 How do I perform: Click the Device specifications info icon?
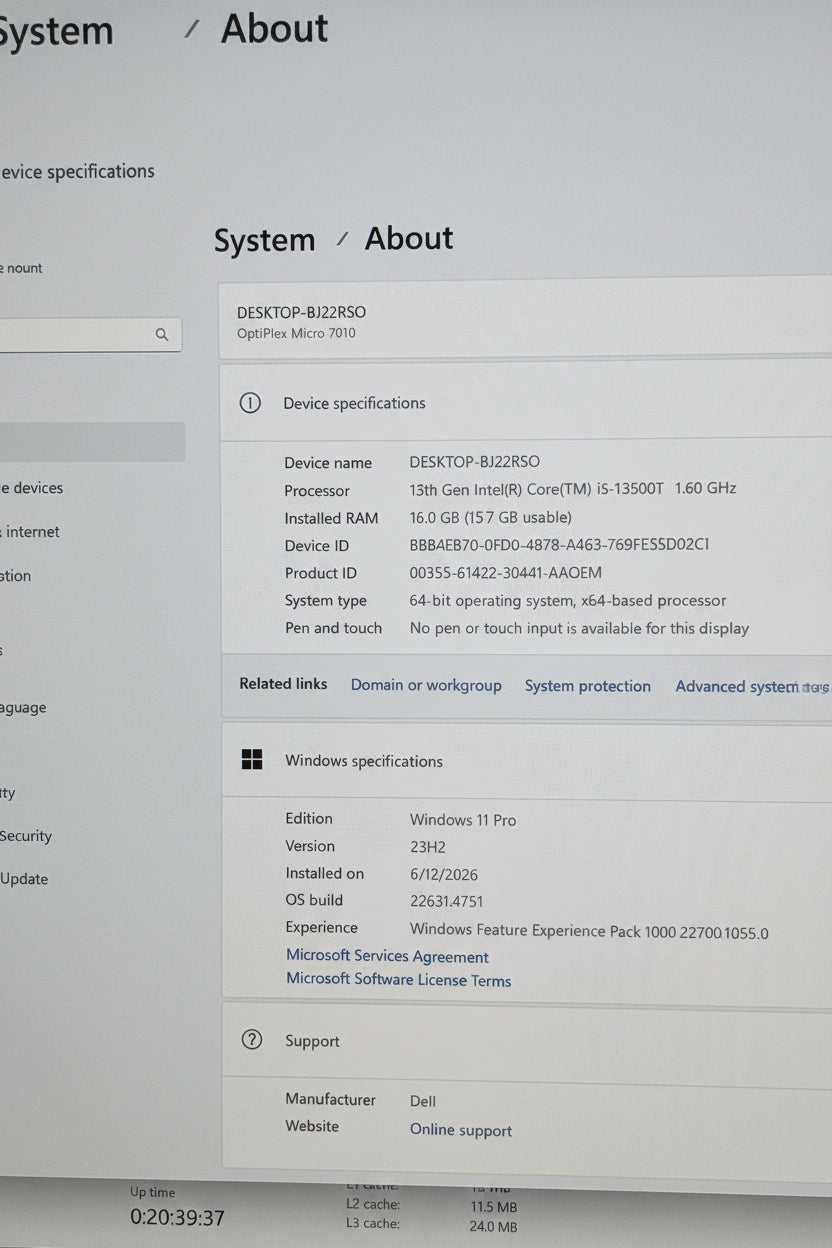pyautogui.click(x=250, y=403)
